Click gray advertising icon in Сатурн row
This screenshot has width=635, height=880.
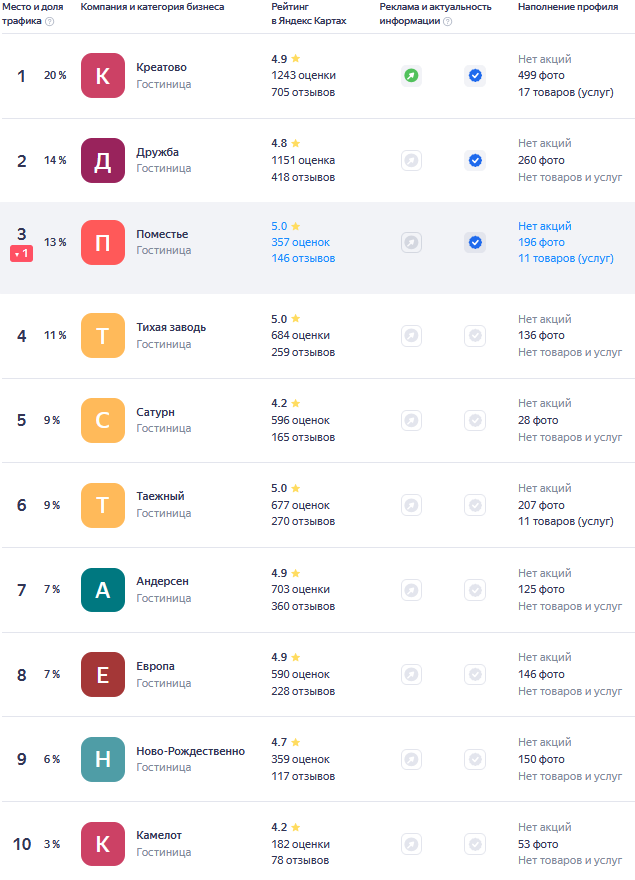coord(412,420)
